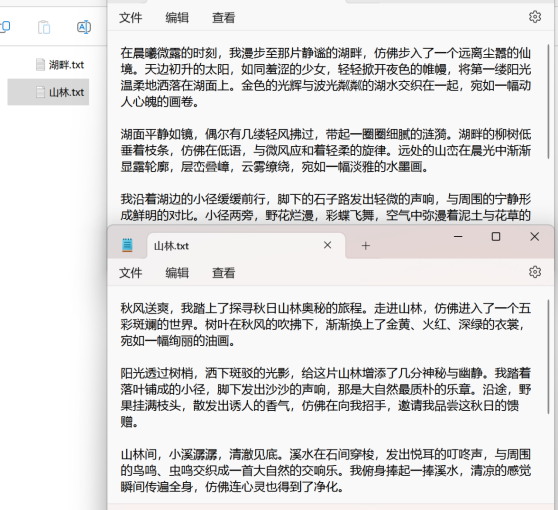
Task: Click the paste icon in Explorer toolbar
Action: pyautogui.click(x=44, y=27)
